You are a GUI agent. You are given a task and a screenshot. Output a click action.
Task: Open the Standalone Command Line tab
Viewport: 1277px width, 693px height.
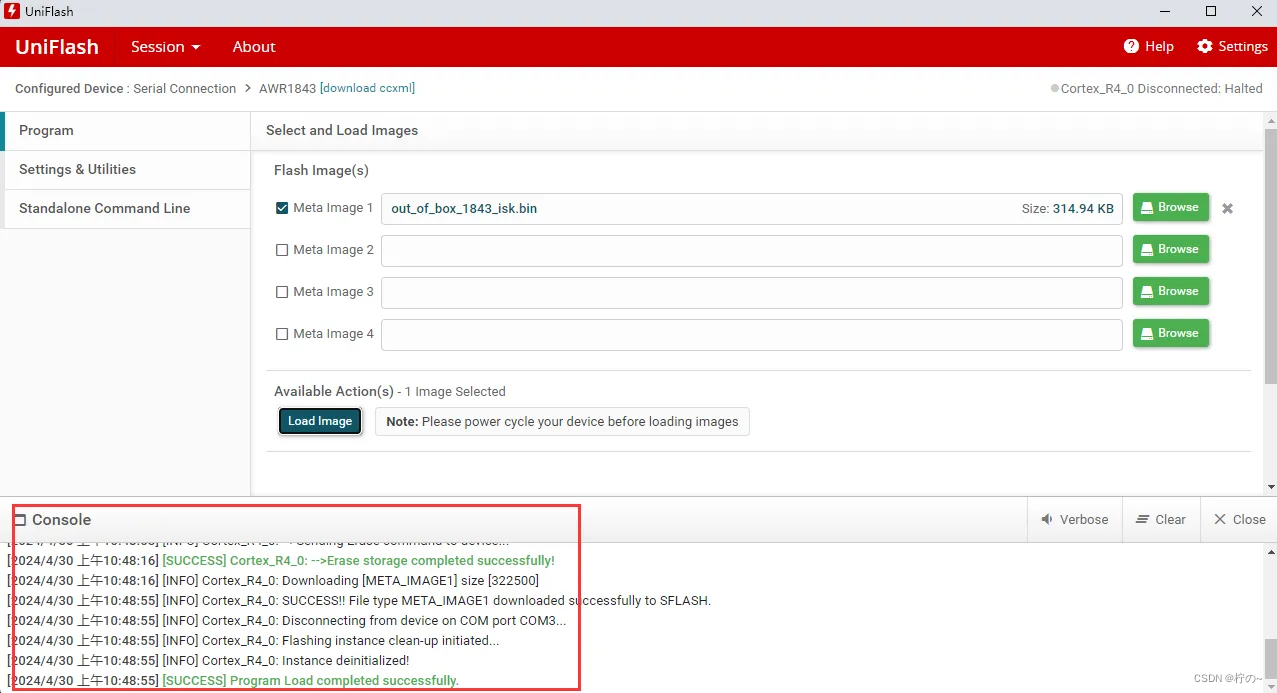pyautogui.click(x=126, y=209)
